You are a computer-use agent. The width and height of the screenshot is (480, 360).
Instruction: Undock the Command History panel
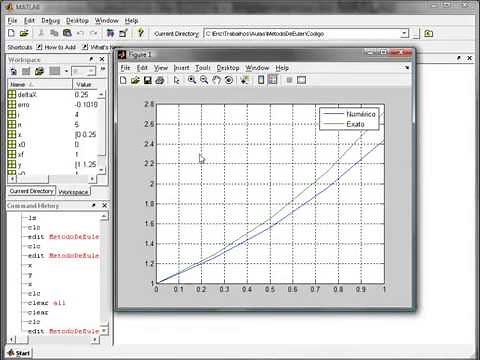point(94,205)
